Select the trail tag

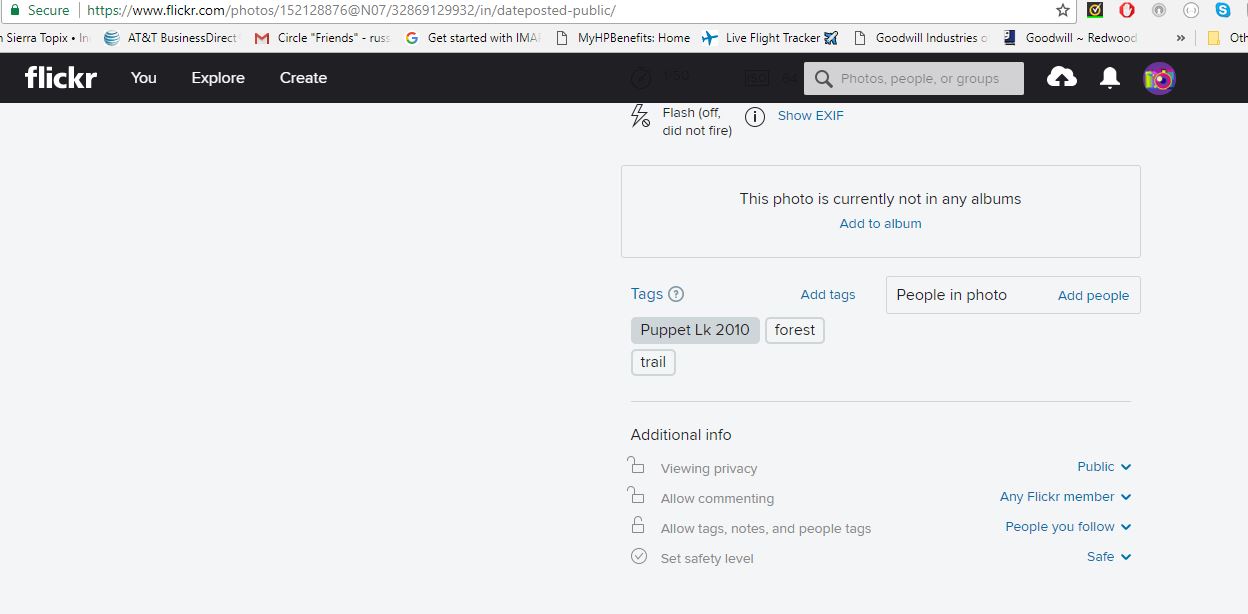653,362
